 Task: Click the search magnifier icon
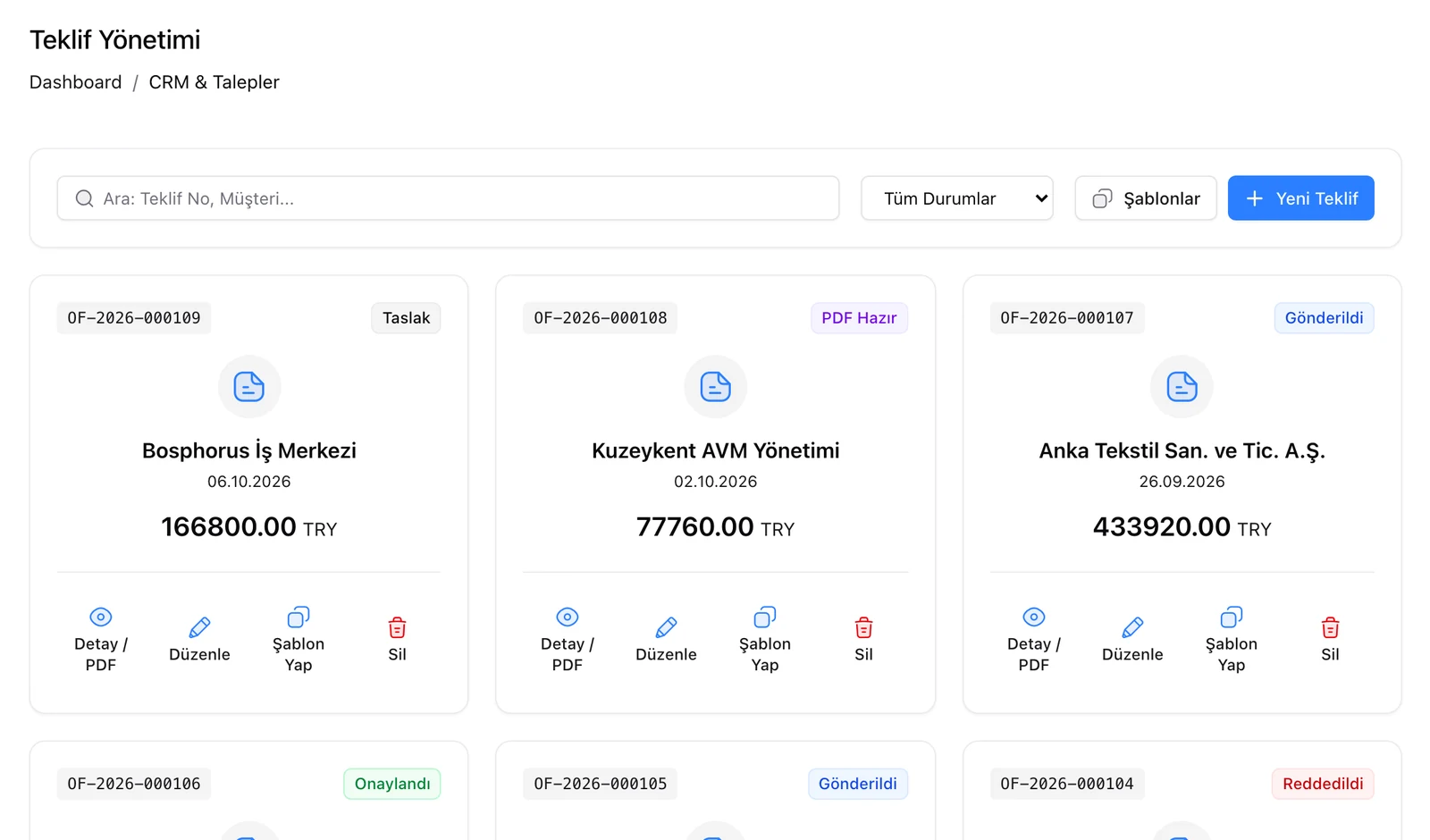point(84,198)
